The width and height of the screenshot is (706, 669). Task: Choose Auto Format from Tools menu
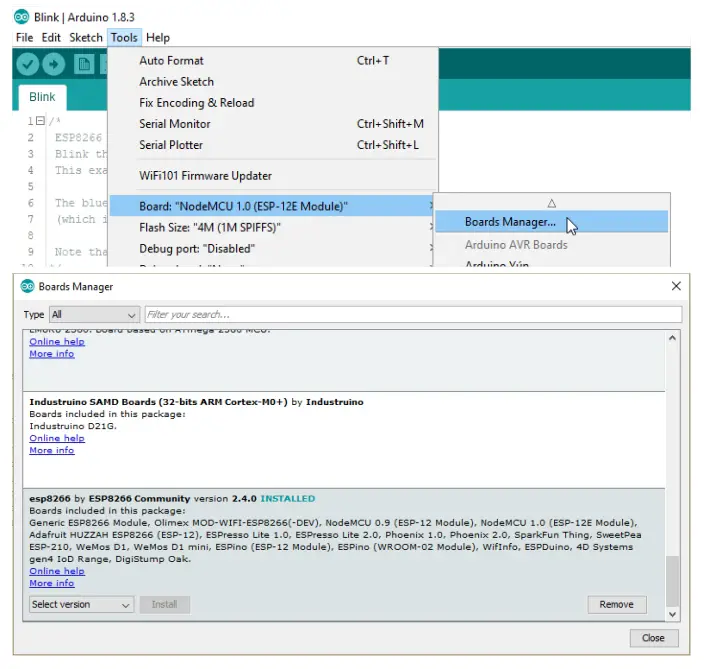pyautogui.click(x=273, y=61)
